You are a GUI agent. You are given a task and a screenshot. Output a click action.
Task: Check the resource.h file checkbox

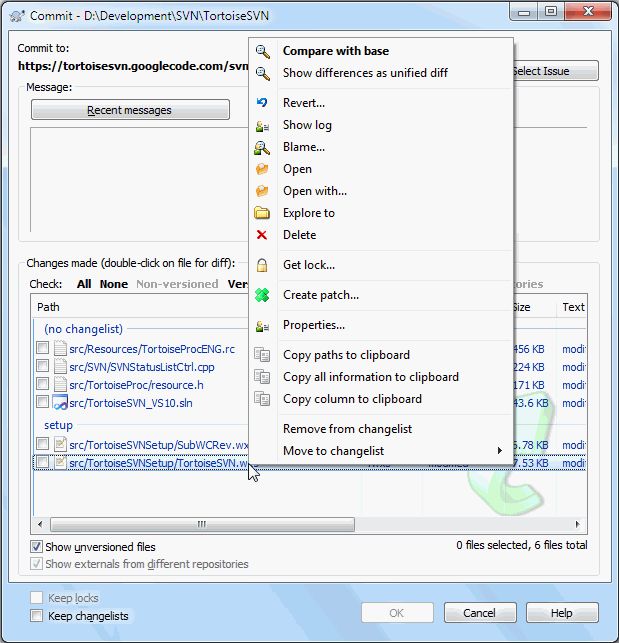42,384
